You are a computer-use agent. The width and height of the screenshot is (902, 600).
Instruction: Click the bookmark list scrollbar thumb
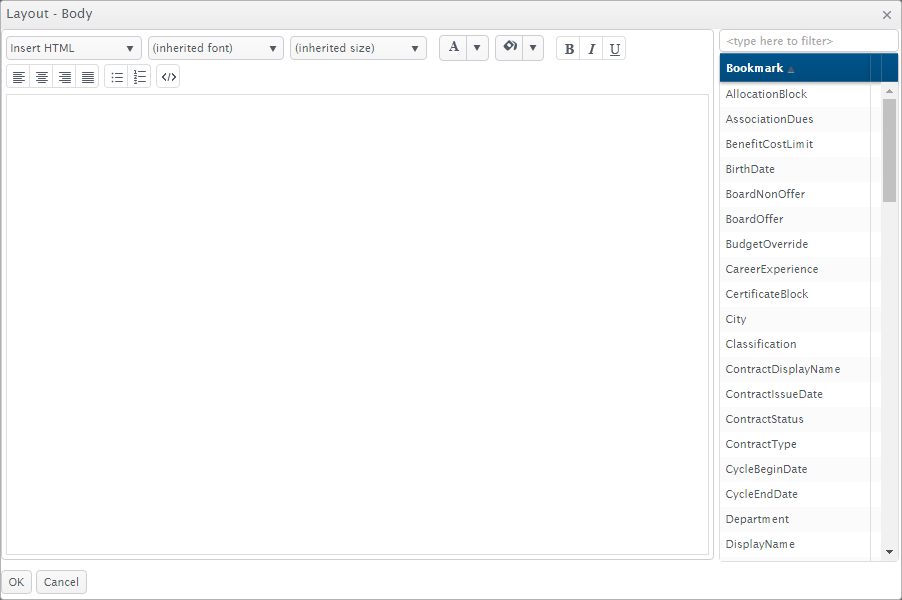pos(889,151)
